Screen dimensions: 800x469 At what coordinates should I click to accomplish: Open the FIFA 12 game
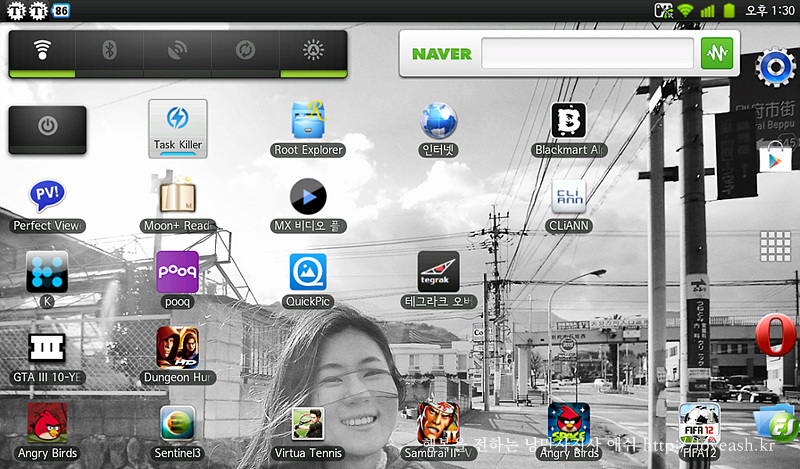click(x=699, y=431)
